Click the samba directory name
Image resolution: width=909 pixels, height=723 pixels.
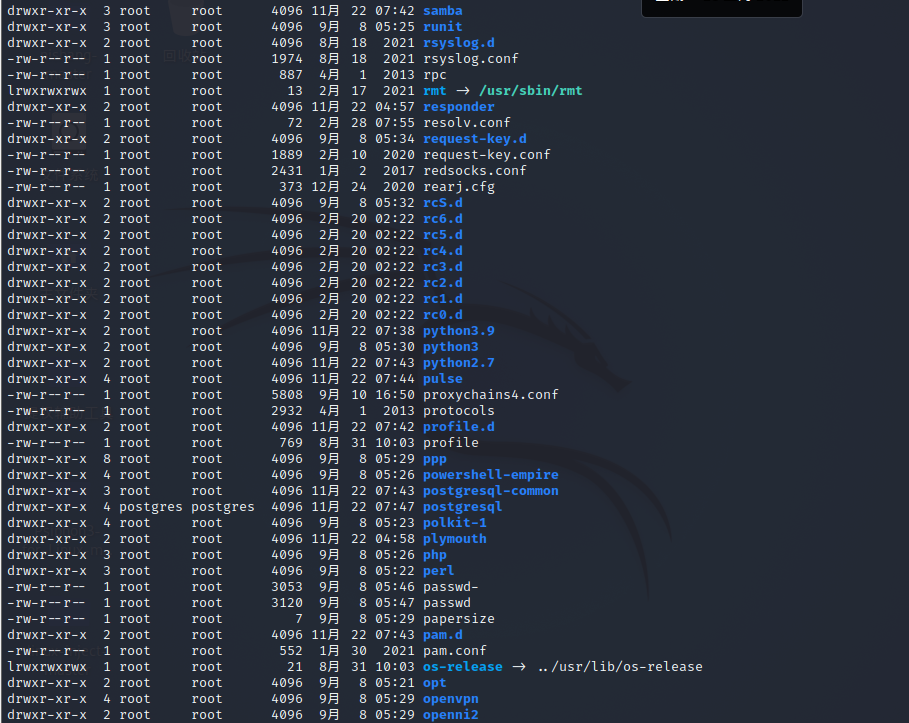[442, 11]
